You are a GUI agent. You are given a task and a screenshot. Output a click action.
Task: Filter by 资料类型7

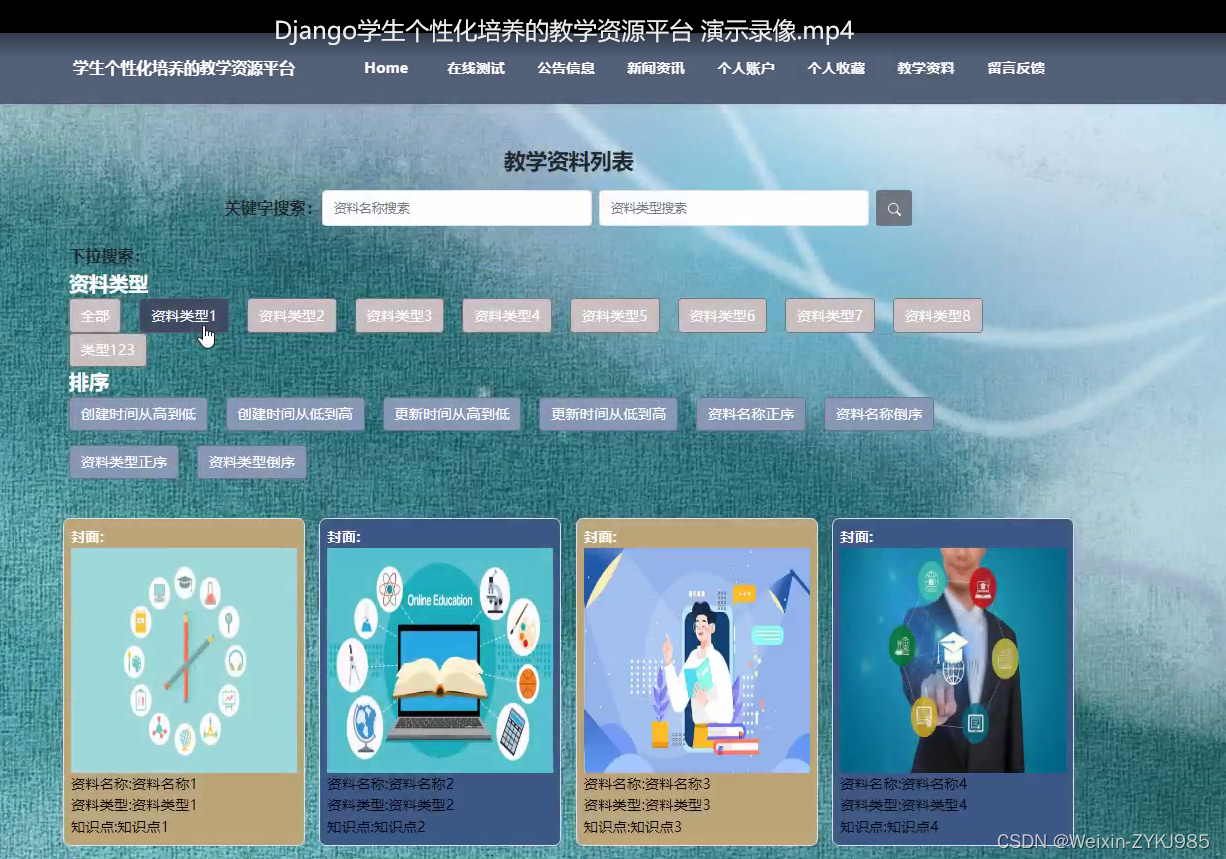830,316
